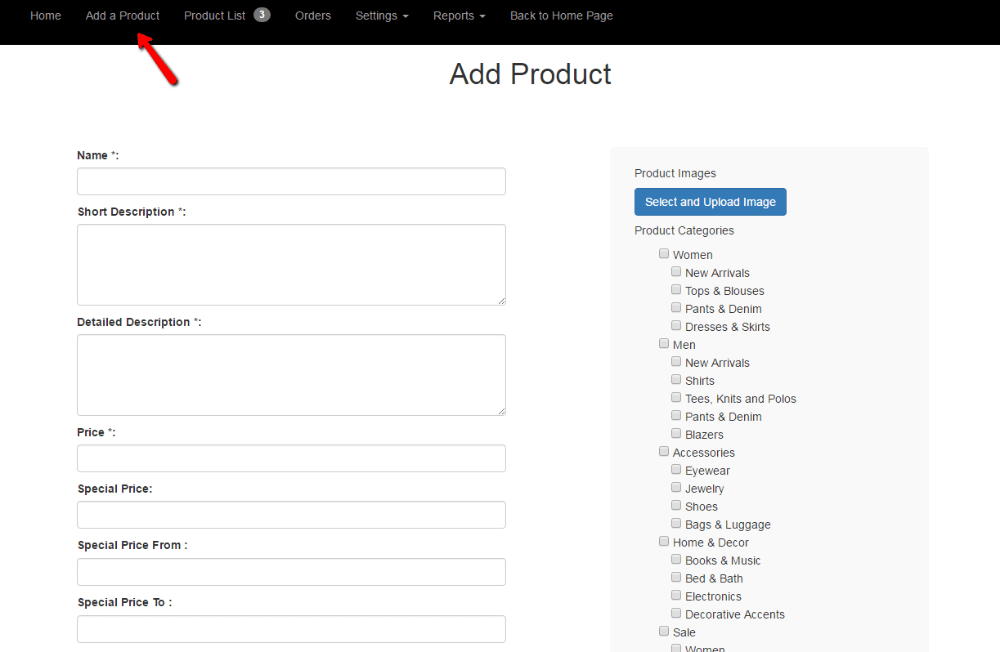The height and width of the screenshot is (652, 1000).
Task: Follow the Back to Home Page link
Action: [561, 16]
